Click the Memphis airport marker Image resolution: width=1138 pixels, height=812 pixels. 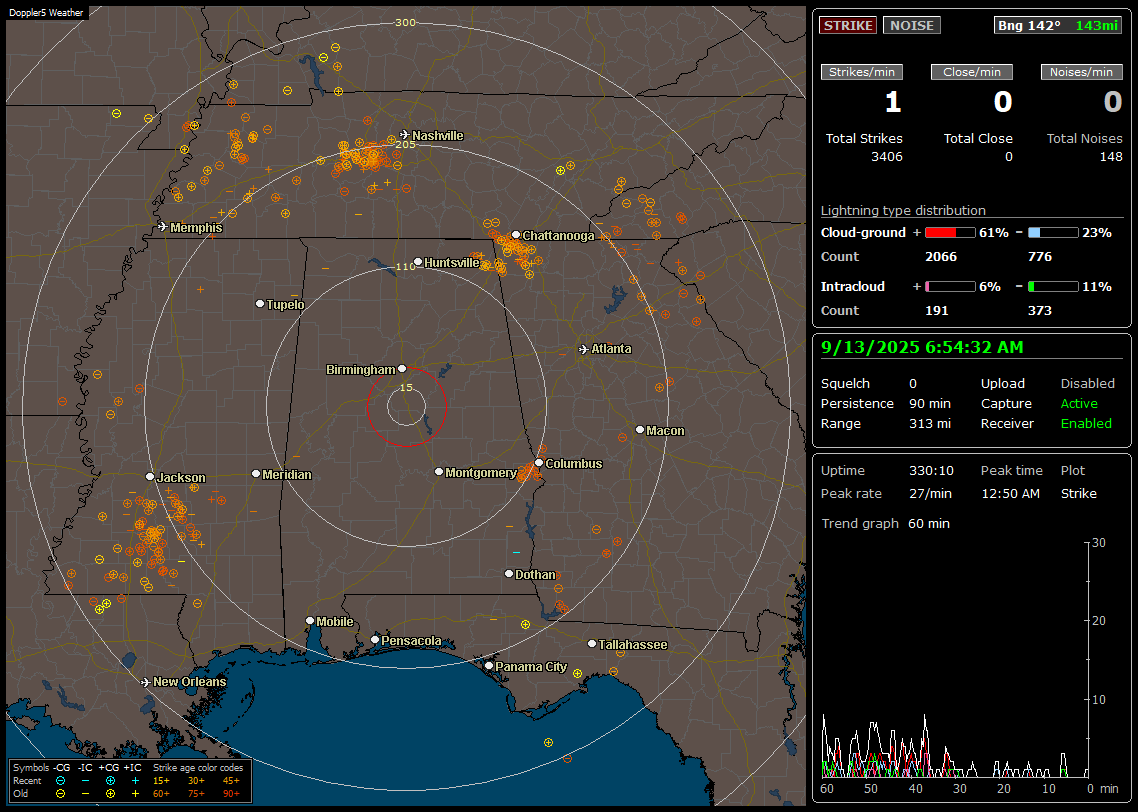pos(163,227)
